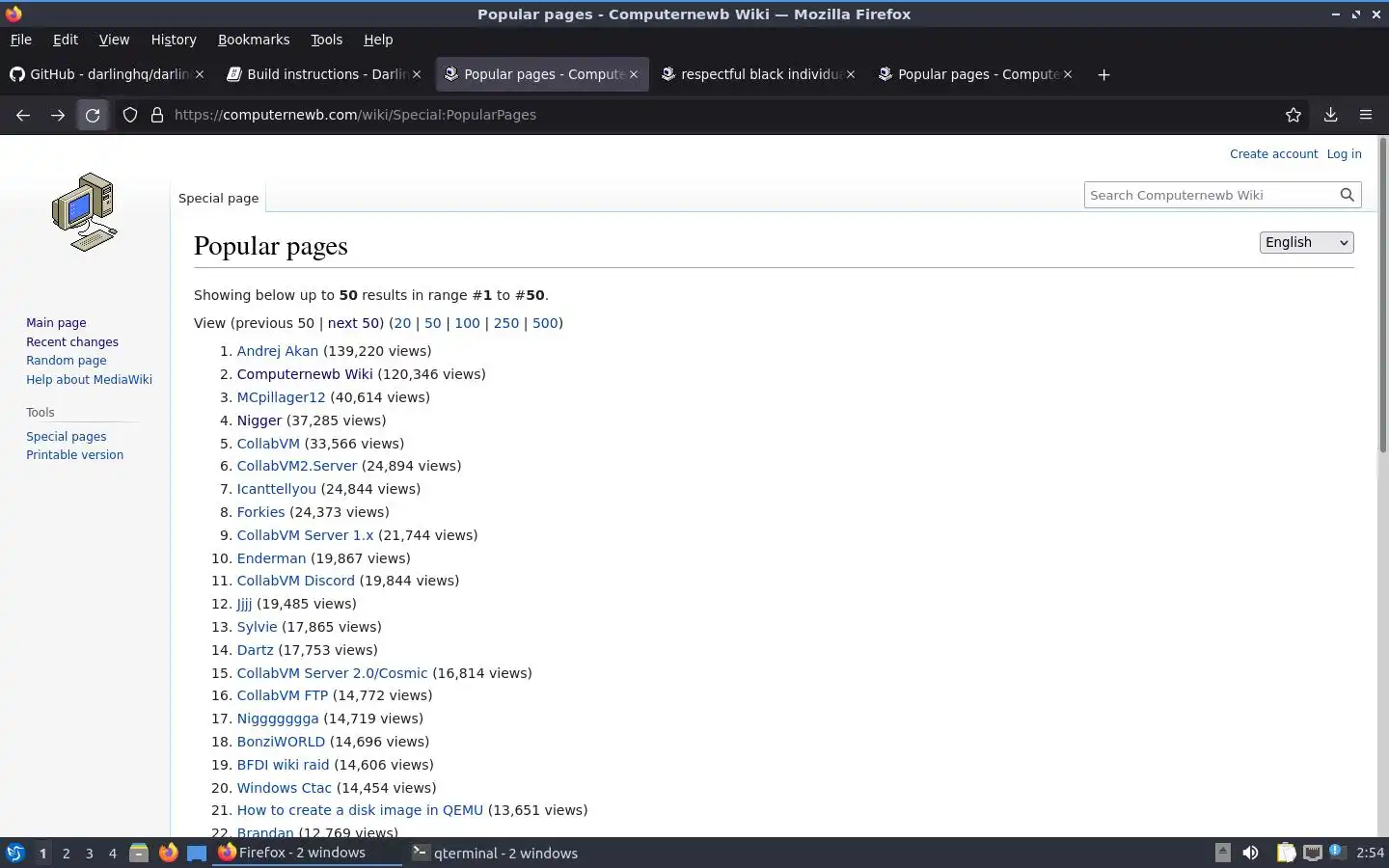View next 50 results
This screenshot has height=868, width=1389.
(x=353, y=323)
